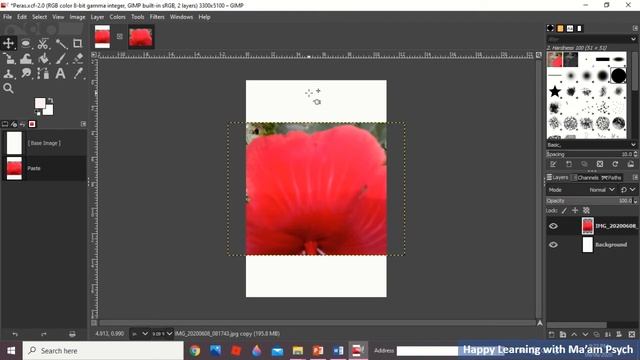Screen dimensions: 640x360
Task: Open the Filters menu
Action: point(157,17)
